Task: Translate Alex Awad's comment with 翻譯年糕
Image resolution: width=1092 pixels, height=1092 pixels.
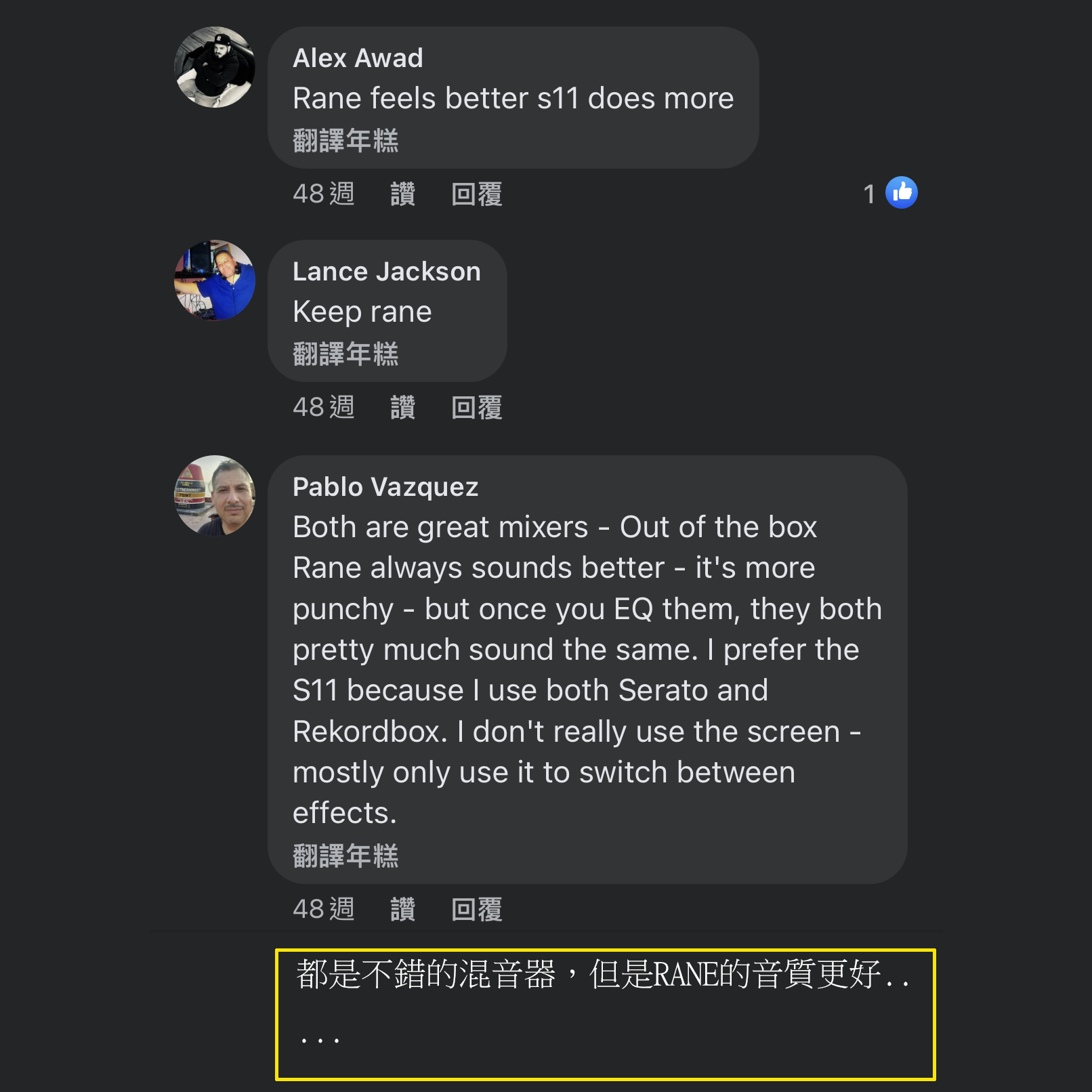Action: (x=345, y=141)
